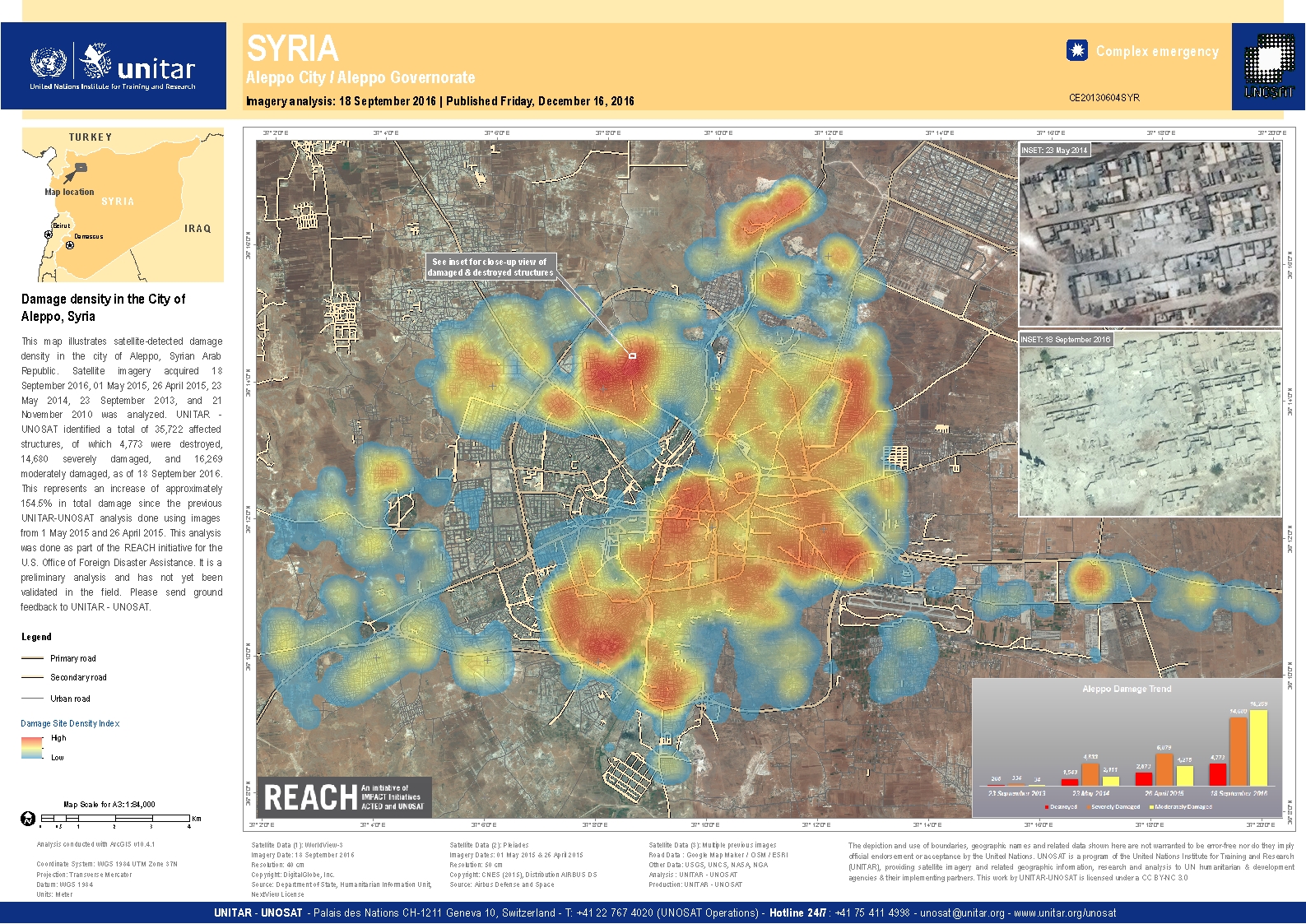1306x924 pixels.
Task: Click the callout label for close-up view
Action: click(x=490, y=267)
